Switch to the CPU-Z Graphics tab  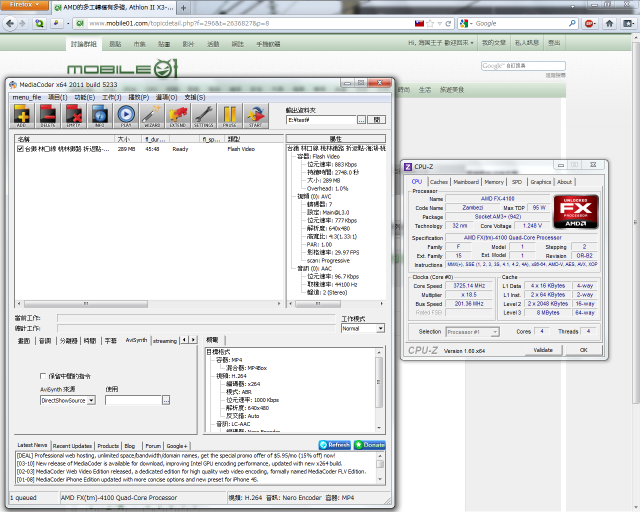pyautogui.click(x=541, y=182)
